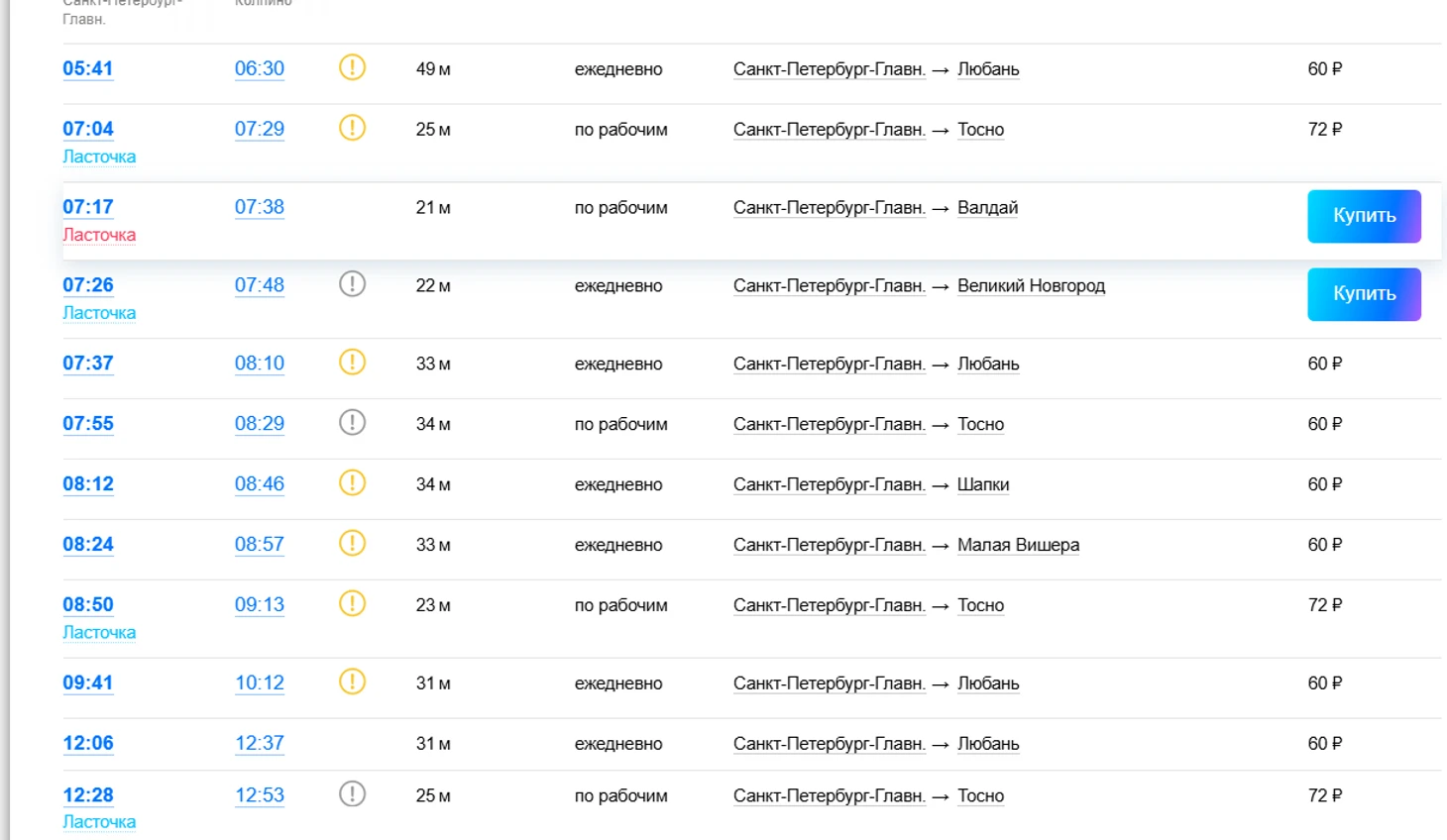Open the Шапки destination station link
The height and width of the screenshot is (840, 1447).
tap(983, 484)
